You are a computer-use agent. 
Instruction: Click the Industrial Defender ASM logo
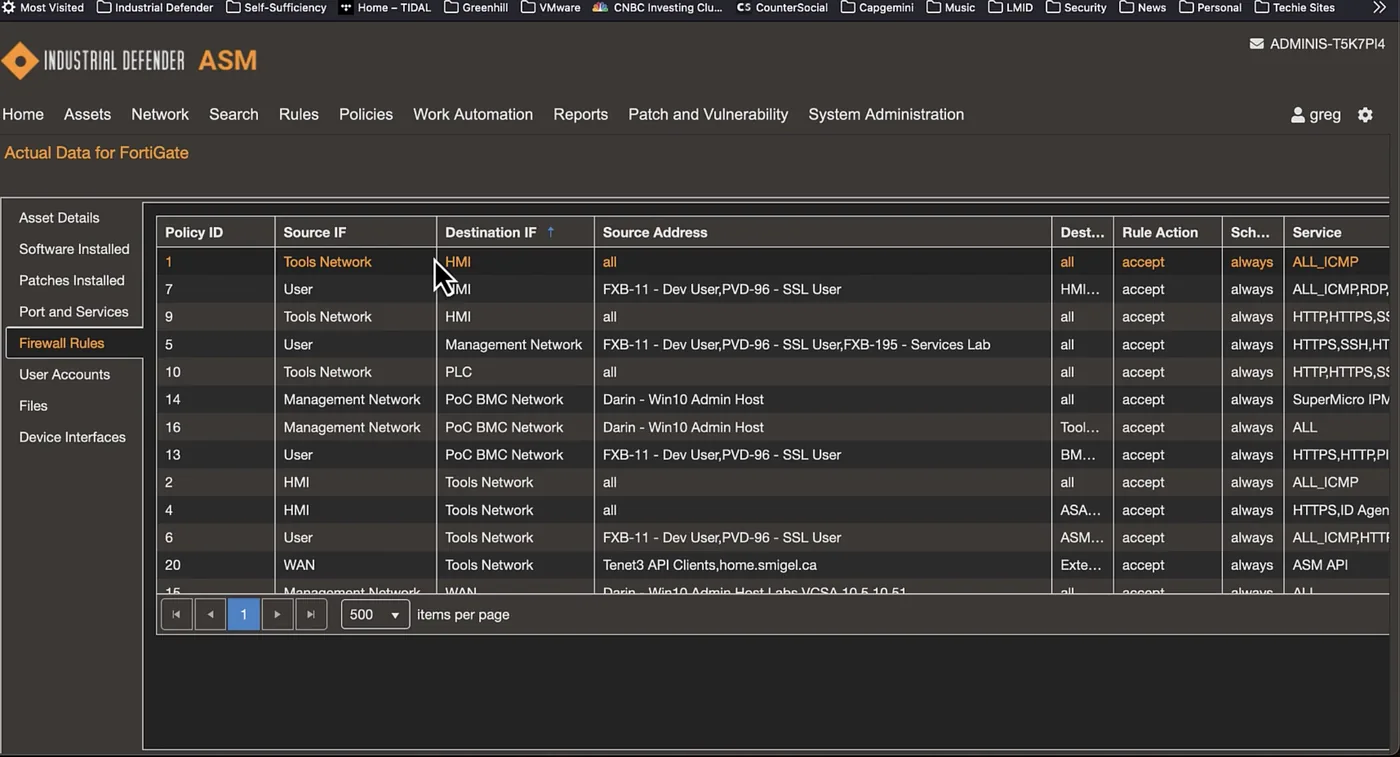(x=129, y=61)
